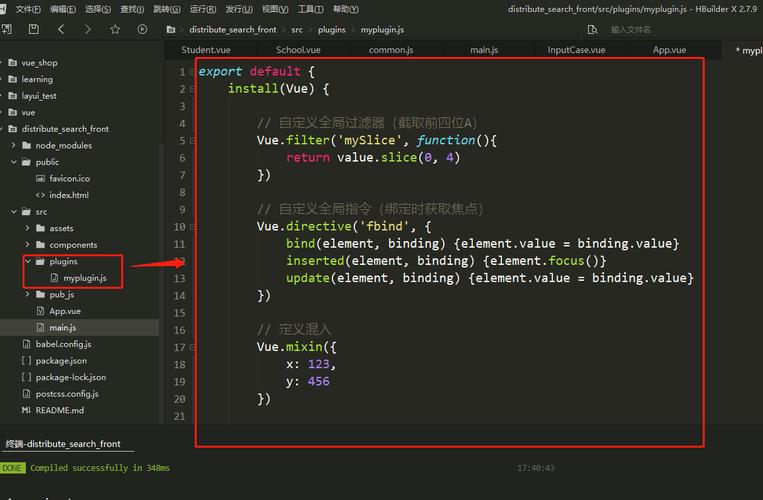Screen dimensions: 763x500
Task: Open the 文件(F) menu
Action: pyautogui.click(x=28, y=9)
